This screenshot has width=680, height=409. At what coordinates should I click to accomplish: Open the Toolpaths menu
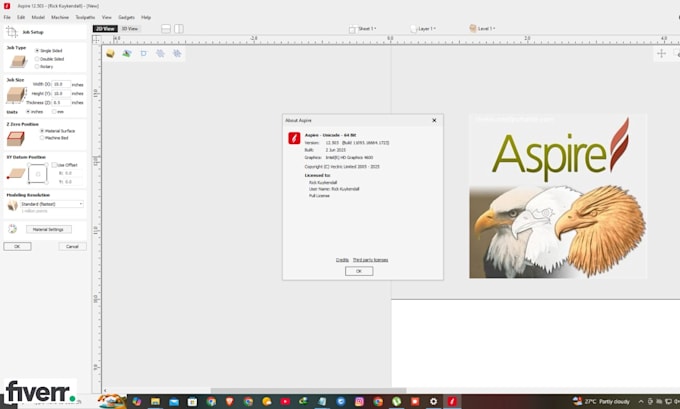(85, 17)
